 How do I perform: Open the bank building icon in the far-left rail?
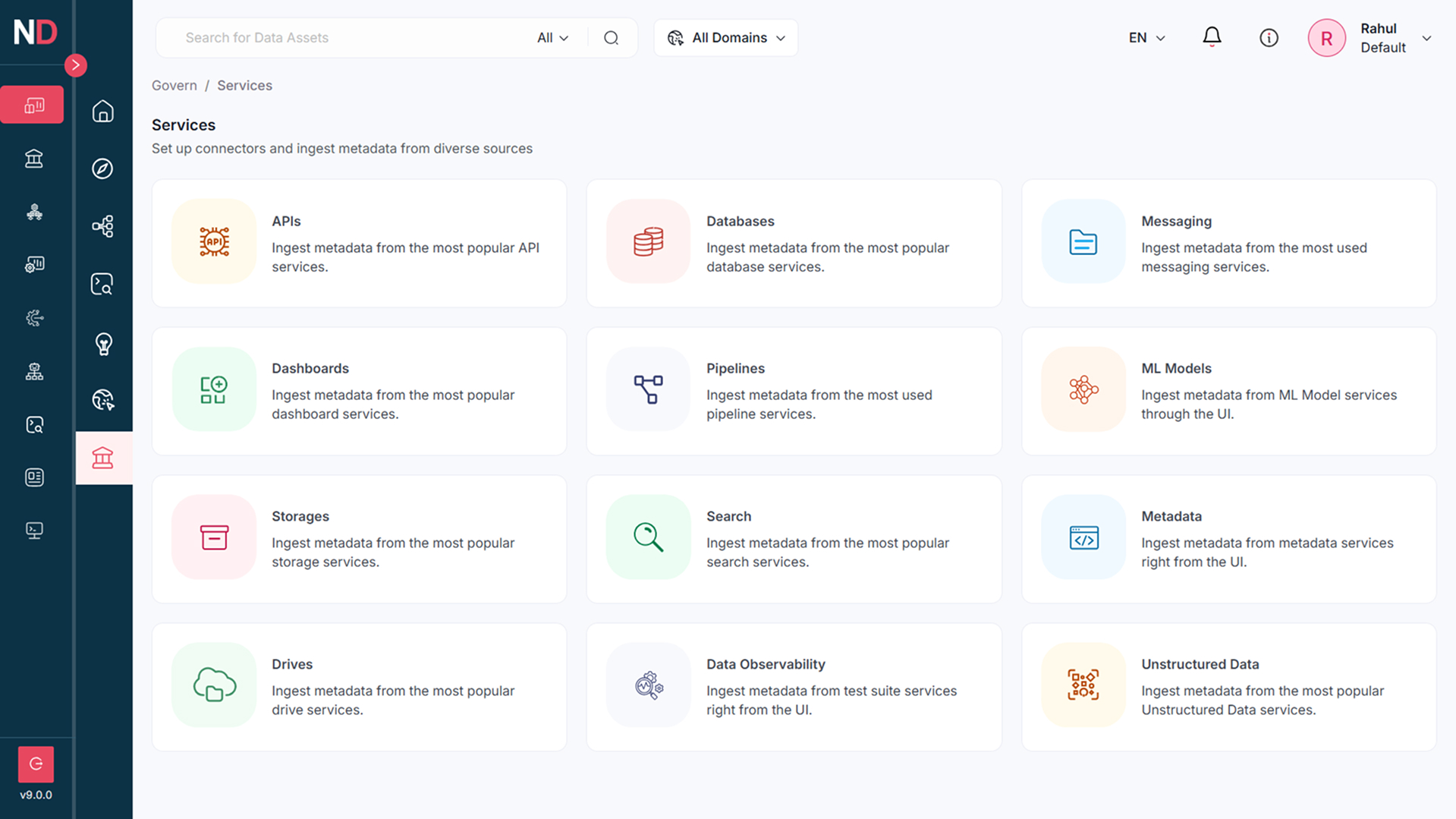34,159
